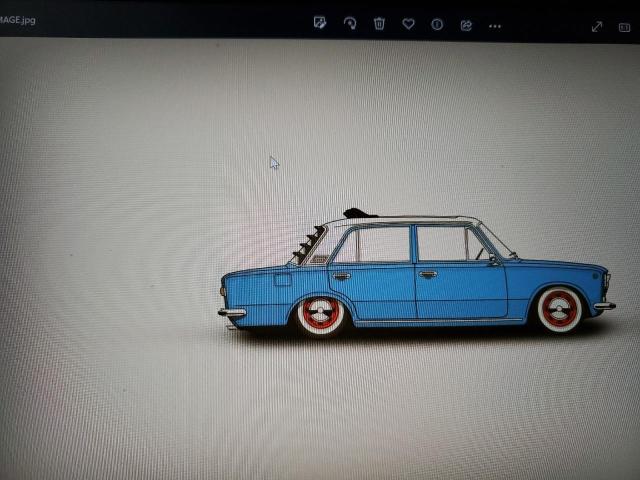The image size is (640, 480).
Task: Click the Share icon in toolbar
Action: pyautogui.click(x=466, y=24)
